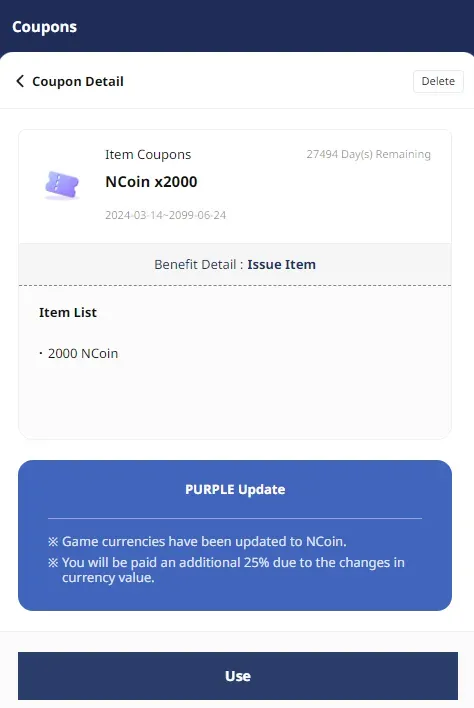Click the NCoin x2000 coupon title
The image size is (474, 708).
151,182
